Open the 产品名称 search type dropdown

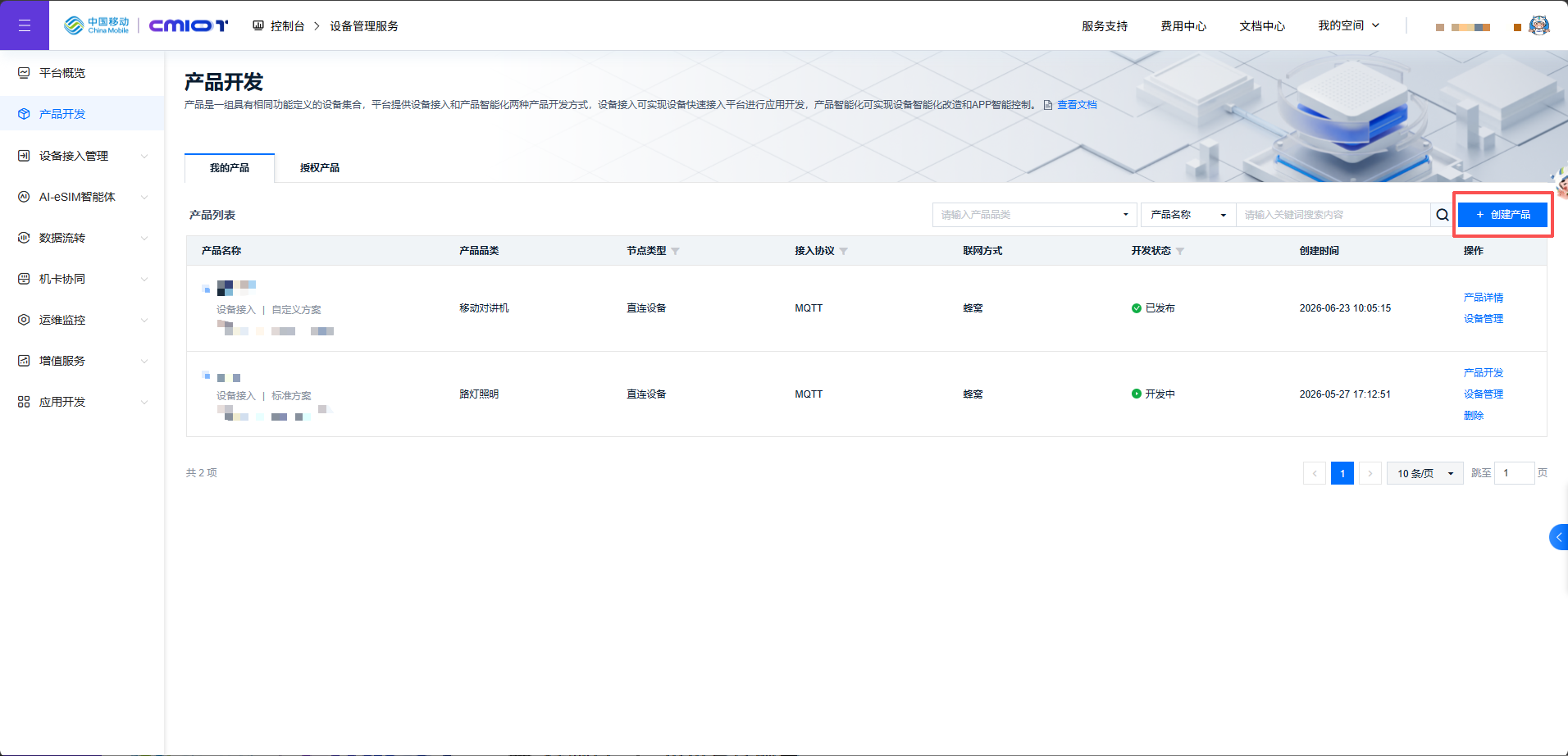(1188, 215)
